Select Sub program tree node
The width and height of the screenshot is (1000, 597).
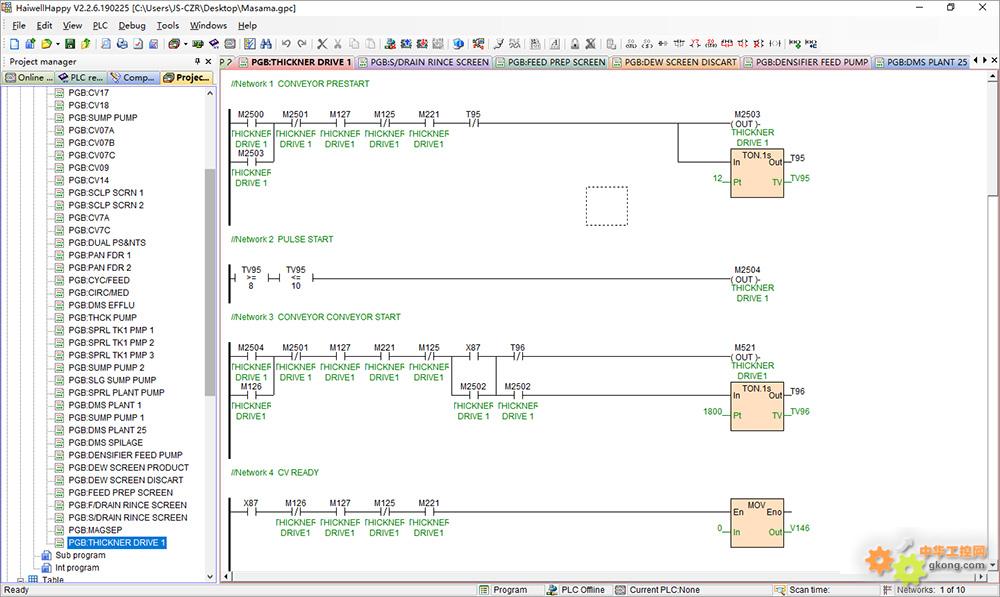click(80, 555)
